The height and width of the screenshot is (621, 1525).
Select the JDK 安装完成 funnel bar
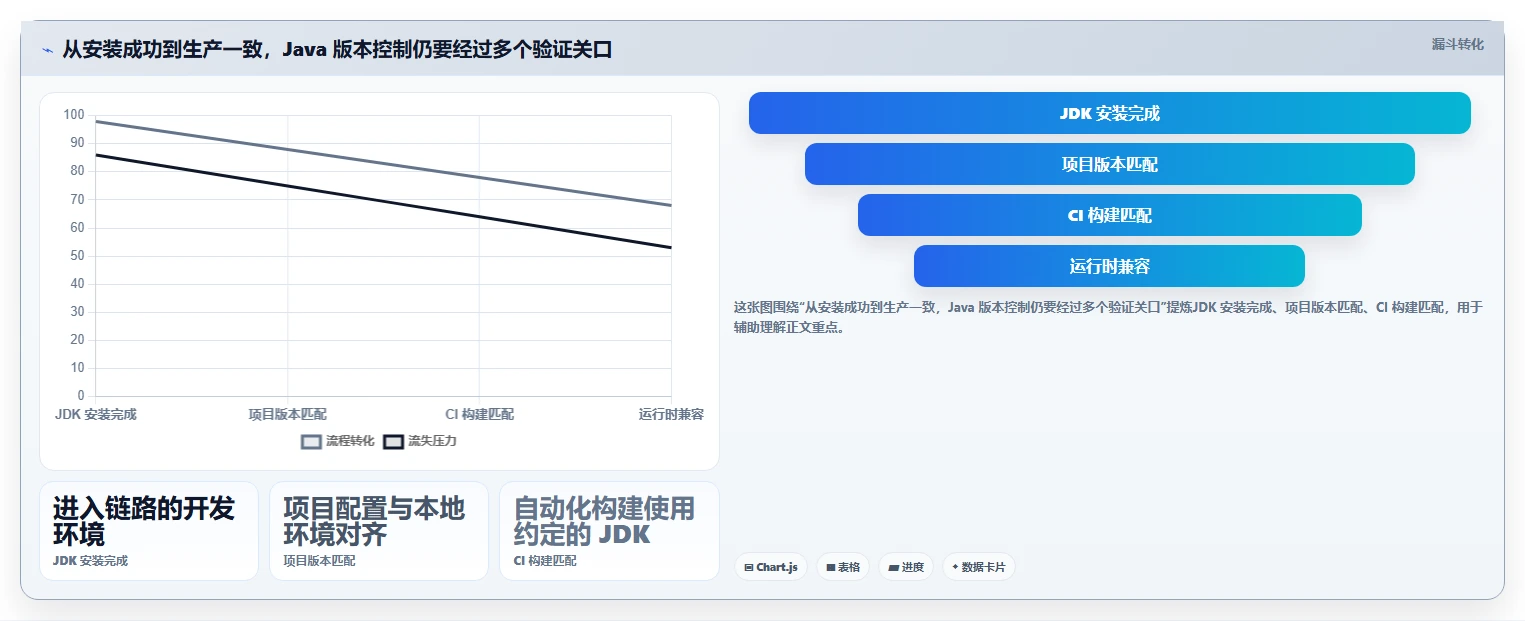click(x=1109, y=113)
